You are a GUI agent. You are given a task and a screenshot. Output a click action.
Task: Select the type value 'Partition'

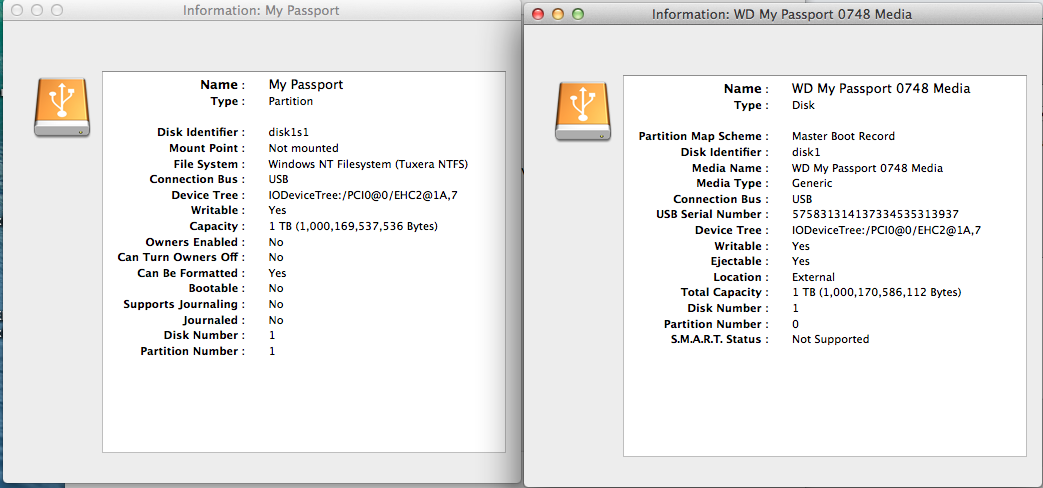pos(291,101)
